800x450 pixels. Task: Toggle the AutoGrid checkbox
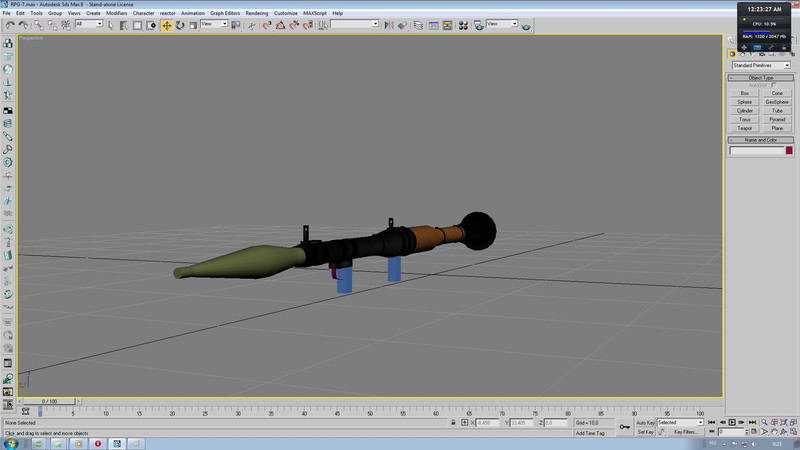click(774, 85)
